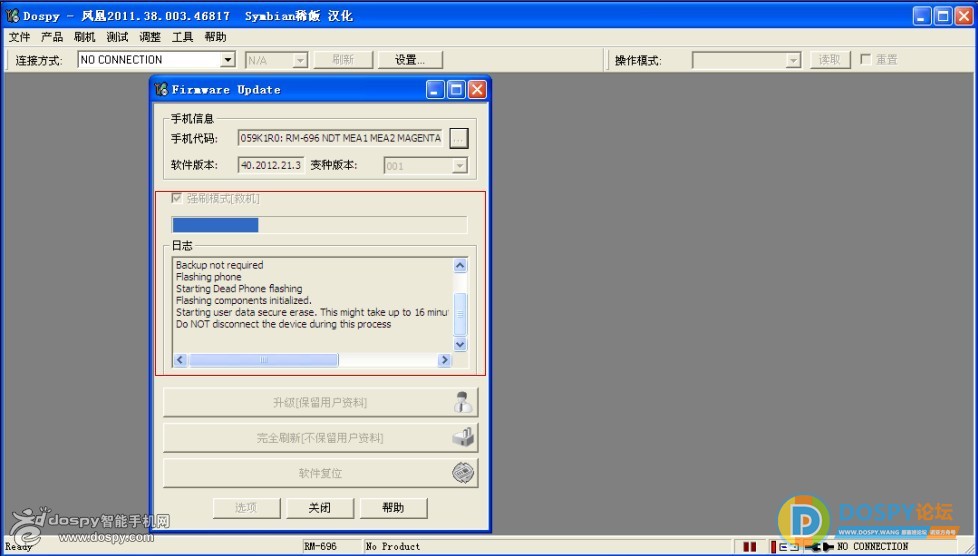Click log line 'Flashing phone'

(208, 277)
